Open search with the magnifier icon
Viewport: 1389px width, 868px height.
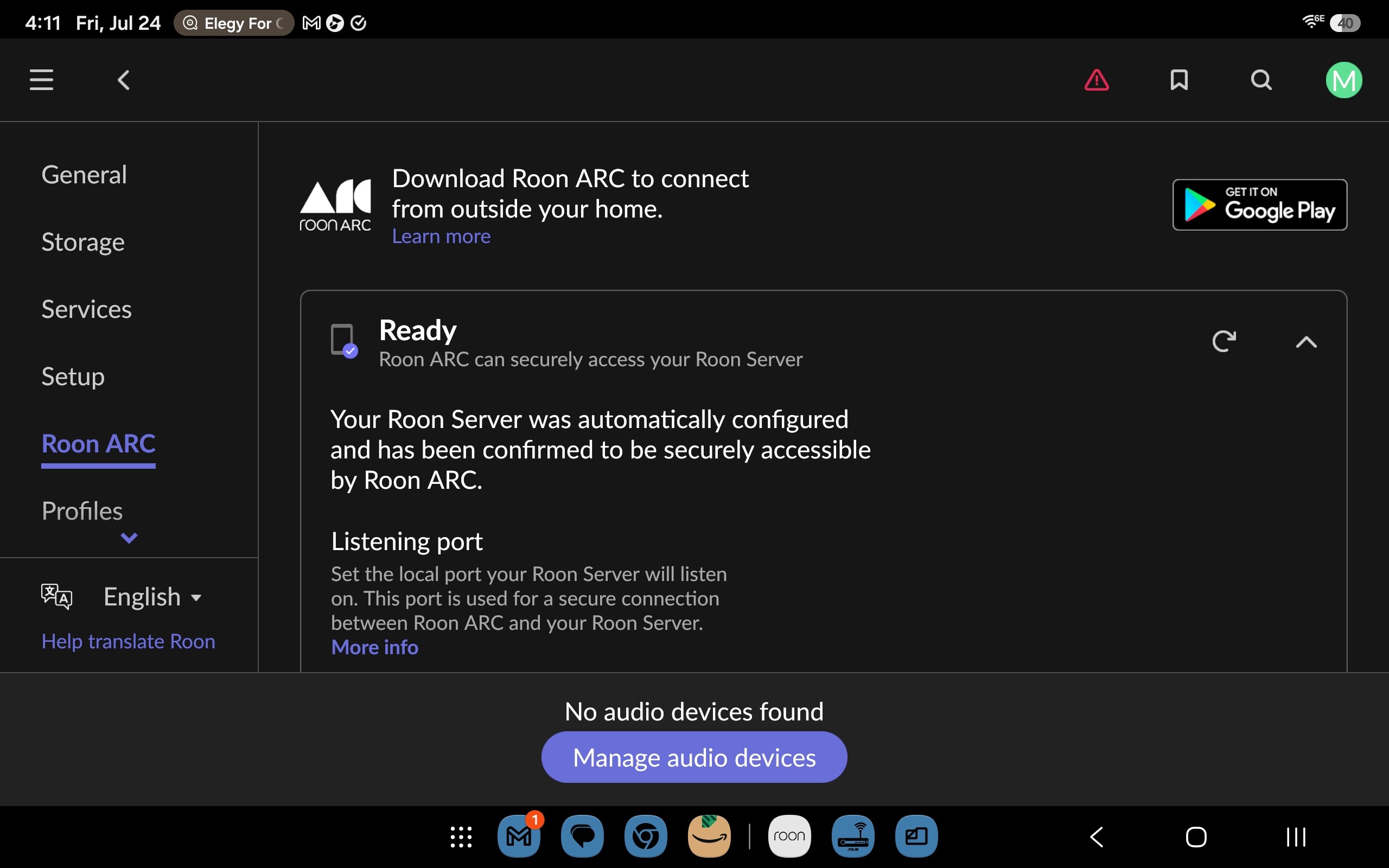[x=1261, y=80]
